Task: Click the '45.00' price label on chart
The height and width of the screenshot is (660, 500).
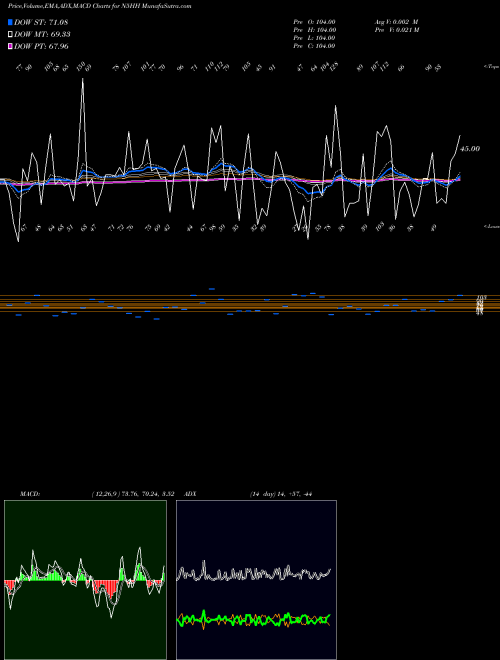Action: pyautogui.click(x=470, y=149)
